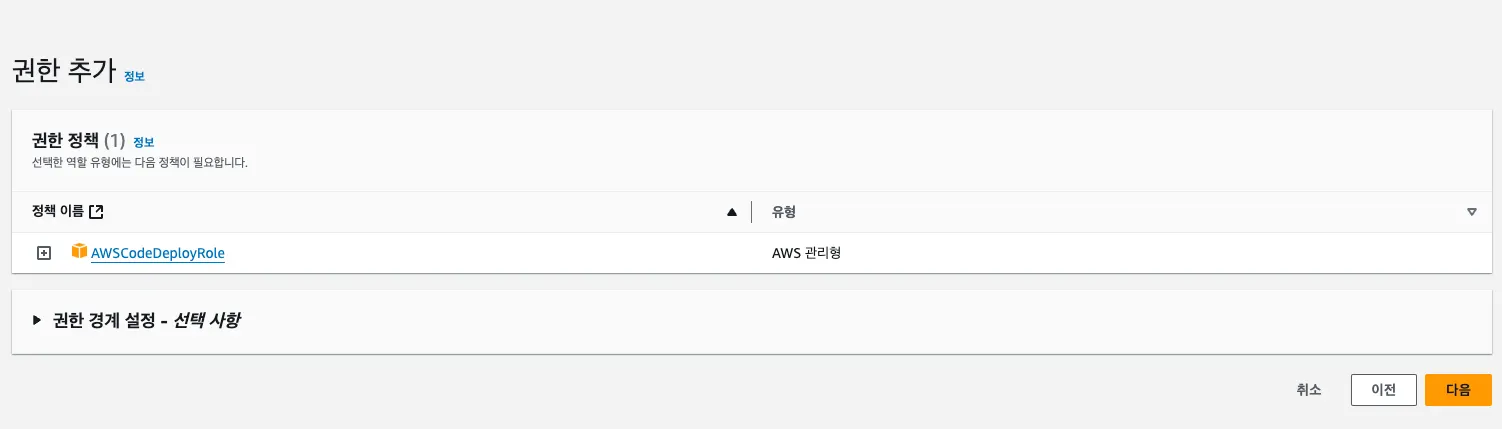
Task: Open 정보 link next to 권한 추가 heading
Action: [134, 76]
